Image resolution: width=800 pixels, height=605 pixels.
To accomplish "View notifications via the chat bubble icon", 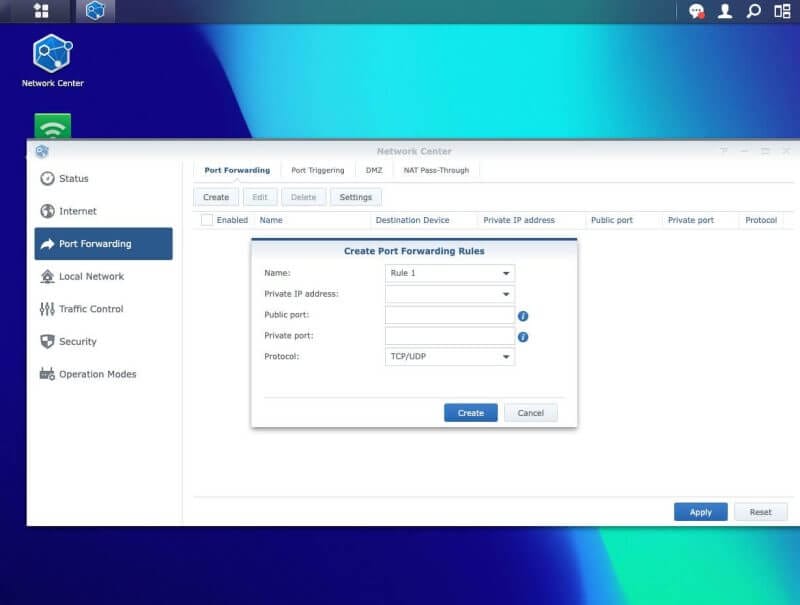I will point(697,12).
